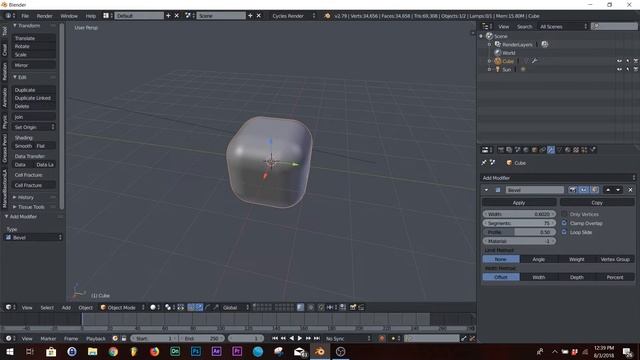The width and height of the screenshot is (640, 360).
Task: Toggle Bevel modifier viewport display icon
Action: [x=584, y=190]
